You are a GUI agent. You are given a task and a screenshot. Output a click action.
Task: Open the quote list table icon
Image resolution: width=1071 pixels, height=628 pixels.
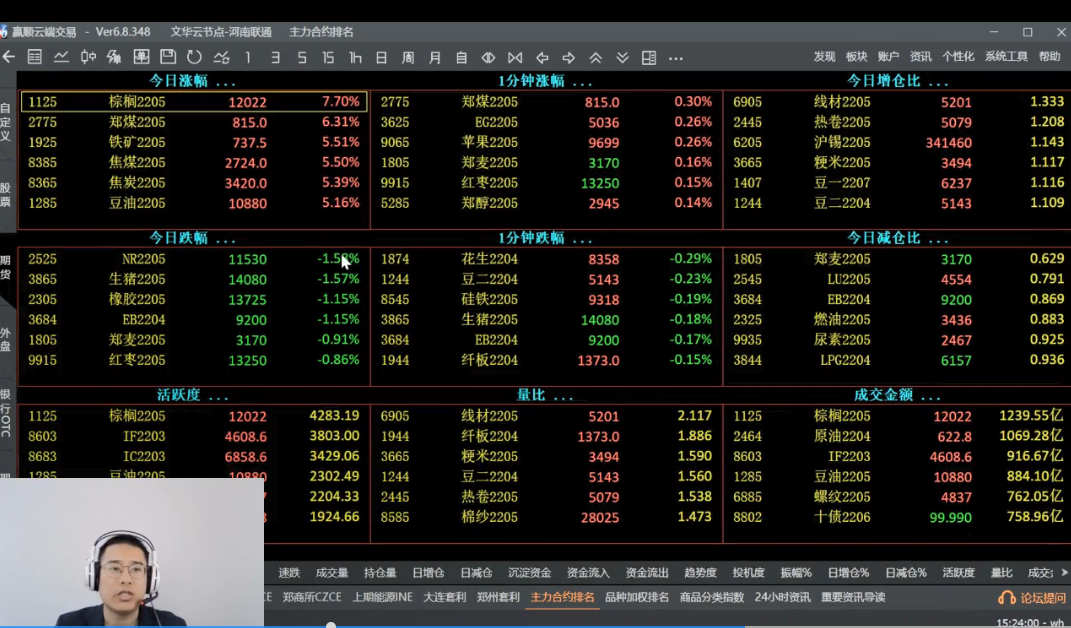[35, 57]
